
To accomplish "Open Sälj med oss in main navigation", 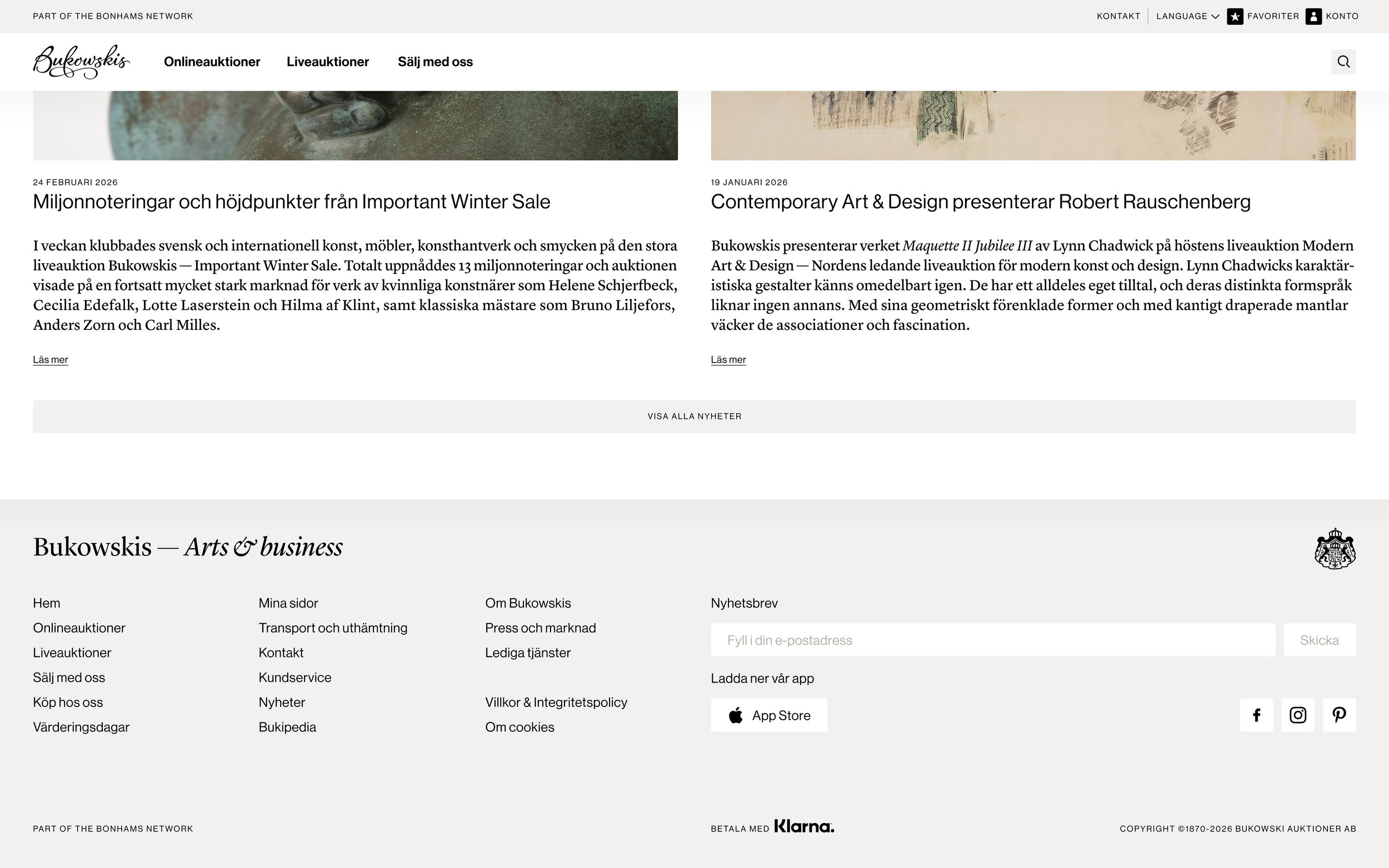I will pyautogui.click(x=435, y=62).
